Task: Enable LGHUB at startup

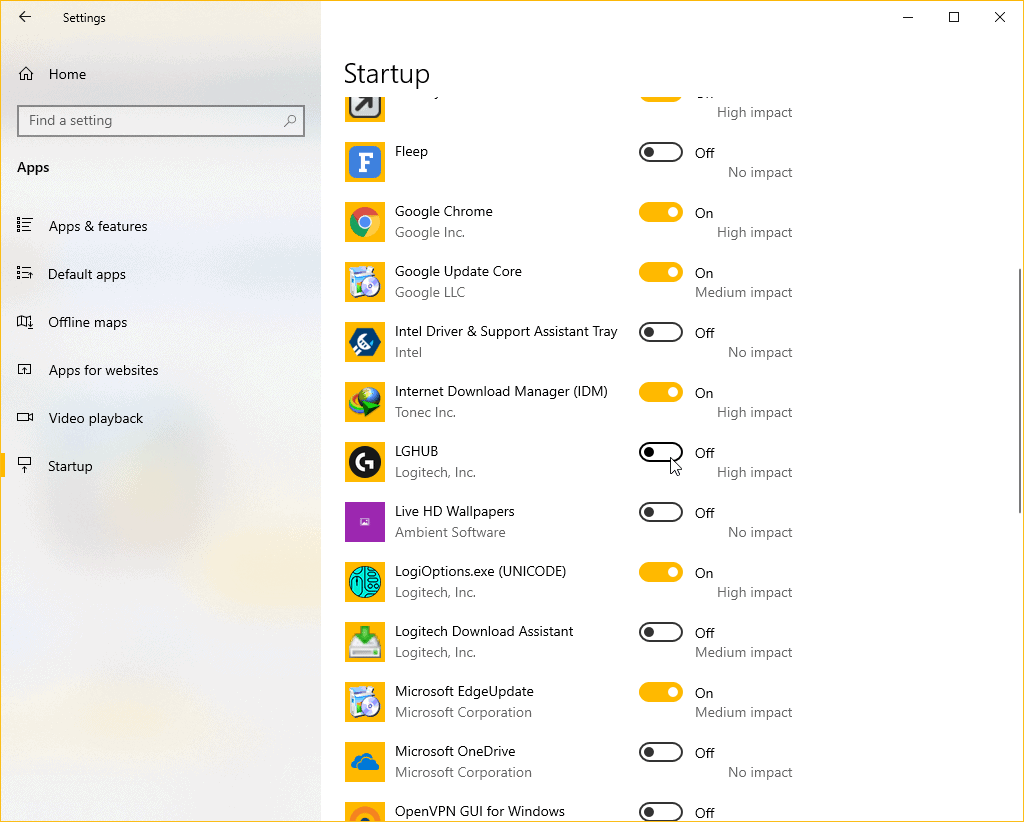Action: (x=660, y=452)
